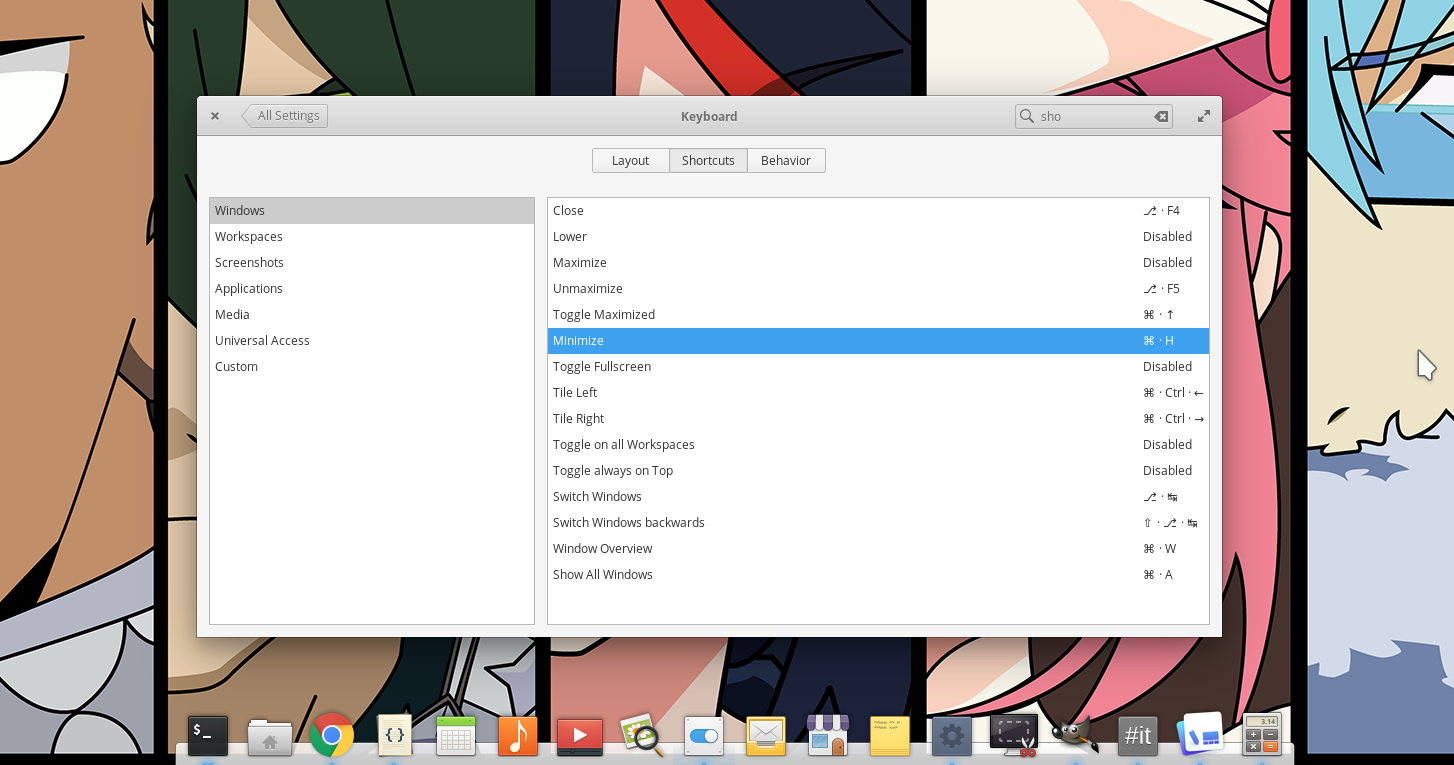
Task: Close the Keyboard settings window
Action: pos(215,116)
